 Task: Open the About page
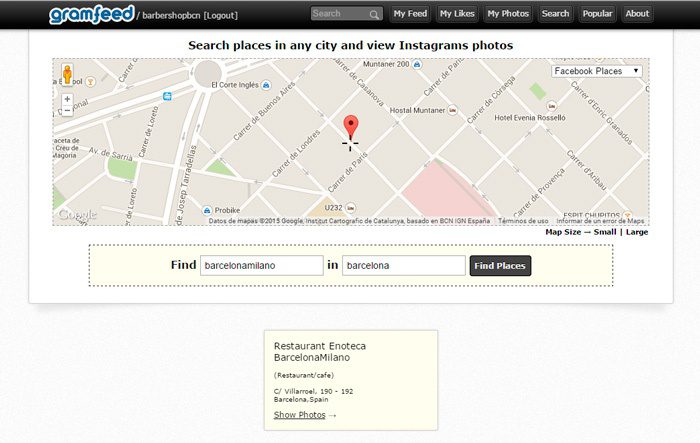click(637, 14)
